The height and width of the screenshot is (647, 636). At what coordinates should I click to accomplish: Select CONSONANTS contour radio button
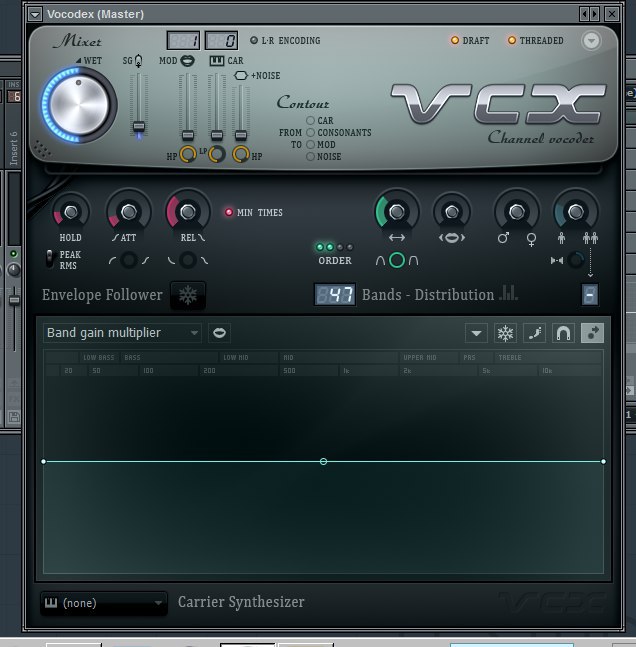310,132
